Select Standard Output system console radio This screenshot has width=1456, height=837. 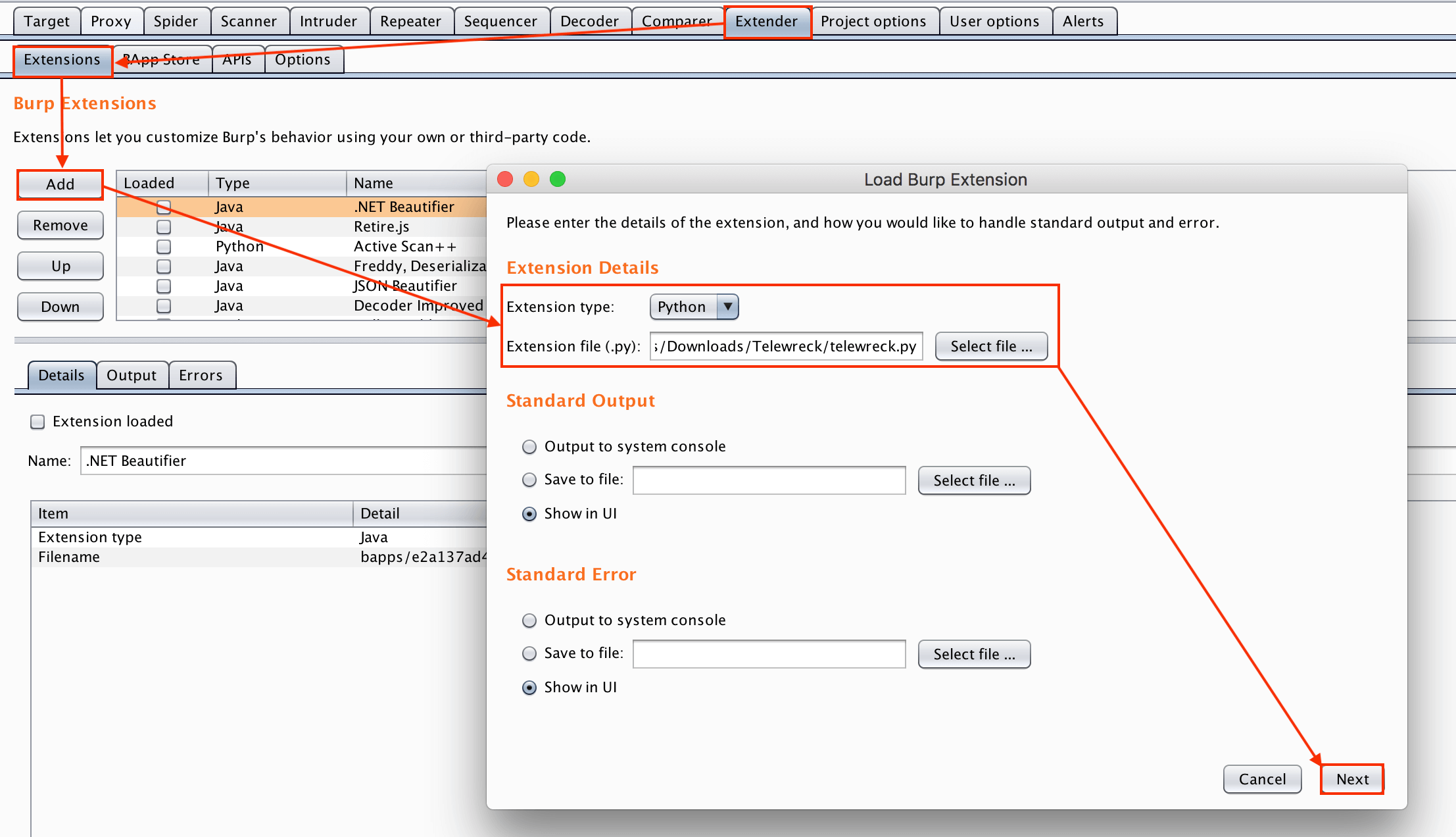coord(529,447)
